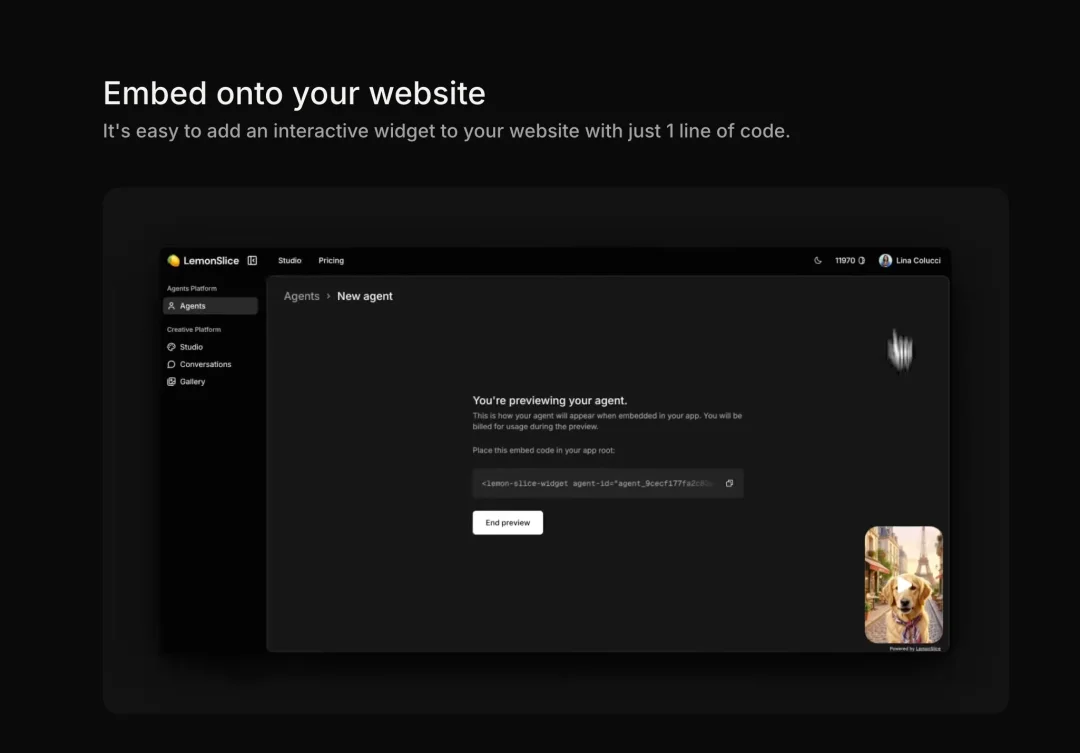Toggle dark mode with the moon icon
The height and width of the screenshot is (753, 1080).
coord(818,261)
